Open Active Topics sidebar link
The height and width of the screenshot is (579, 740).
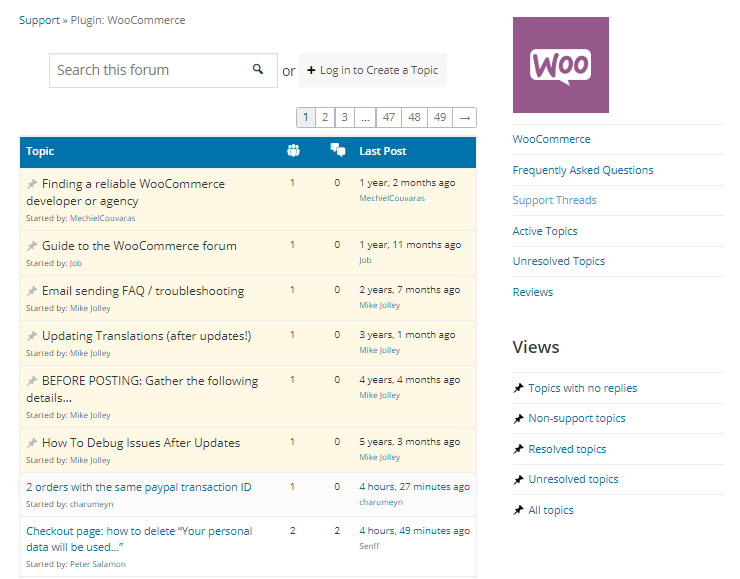pyautogui.click(x=545, y=231)
